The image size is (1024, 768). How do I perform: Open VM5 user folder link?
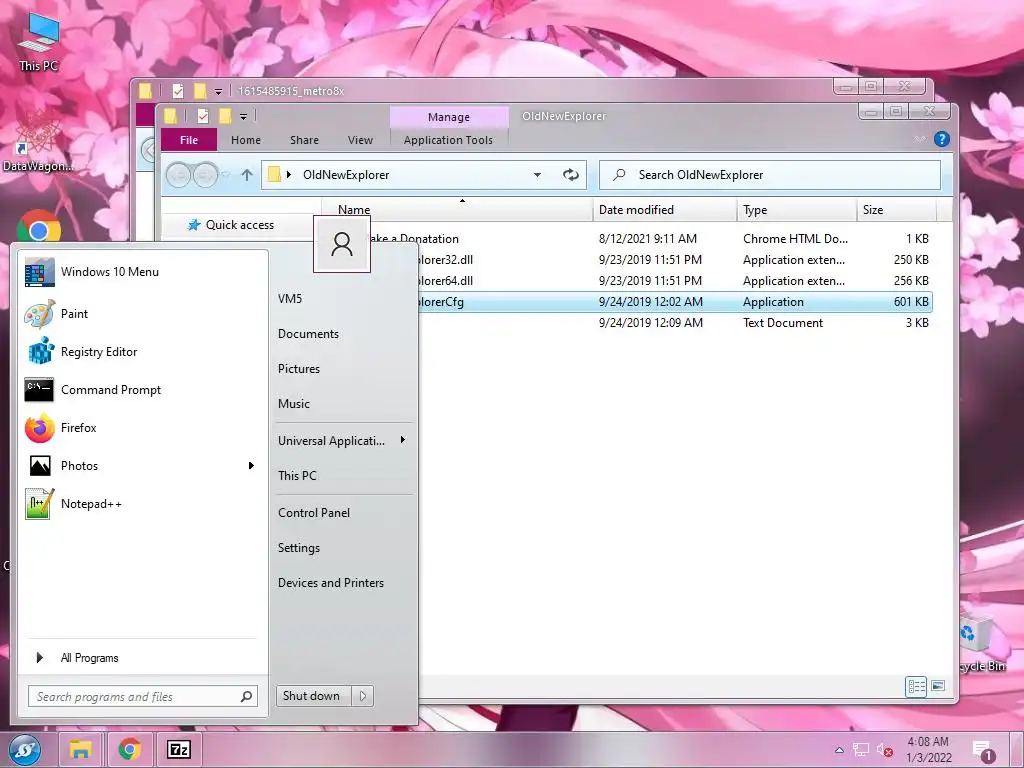[289, 298]
